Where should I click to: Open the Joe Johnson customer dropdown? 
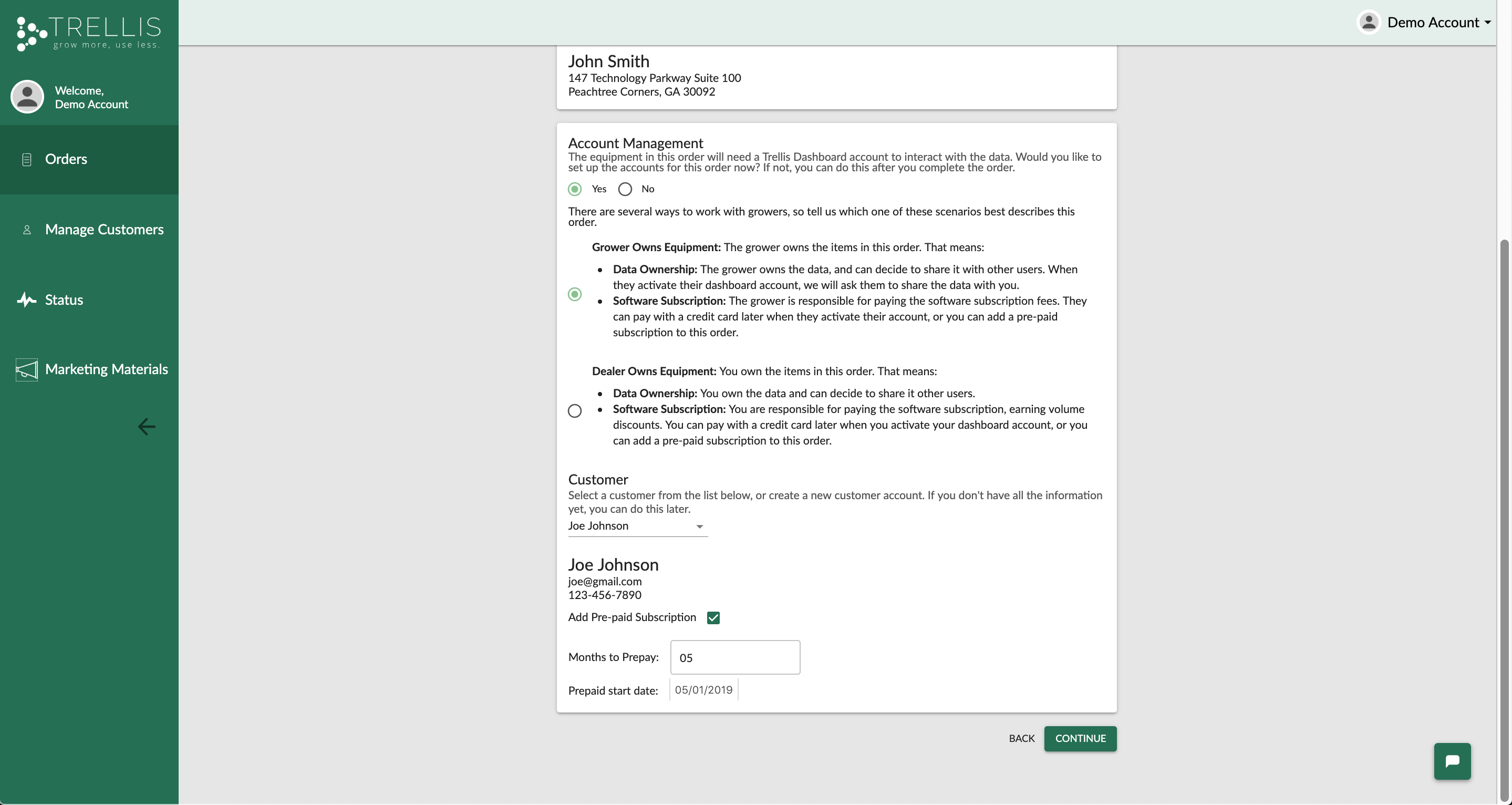[637, 526]
